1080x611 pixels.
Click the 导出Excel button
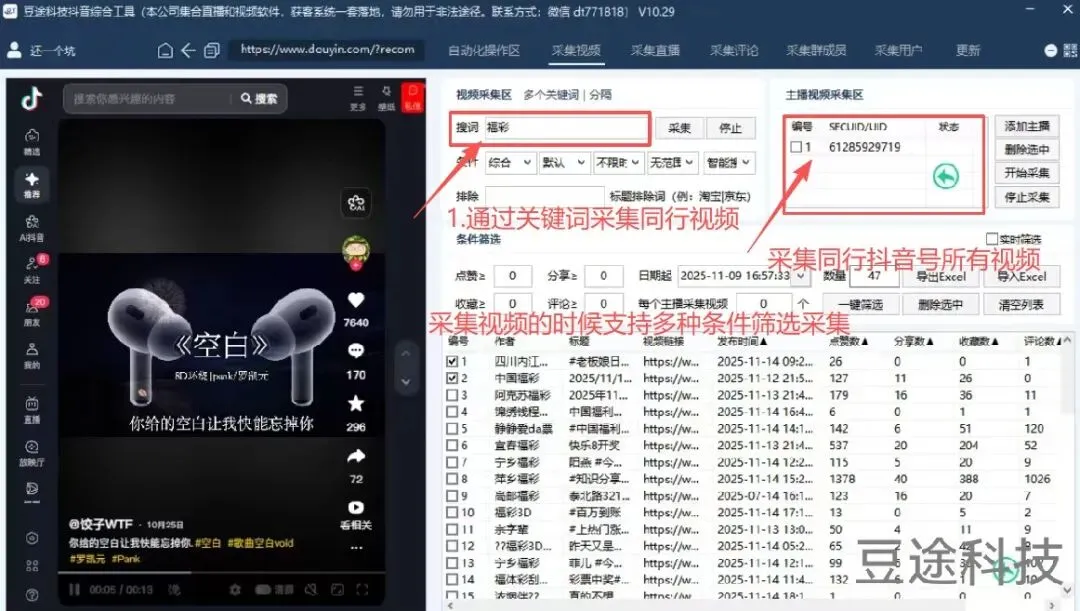pos(941,279)
